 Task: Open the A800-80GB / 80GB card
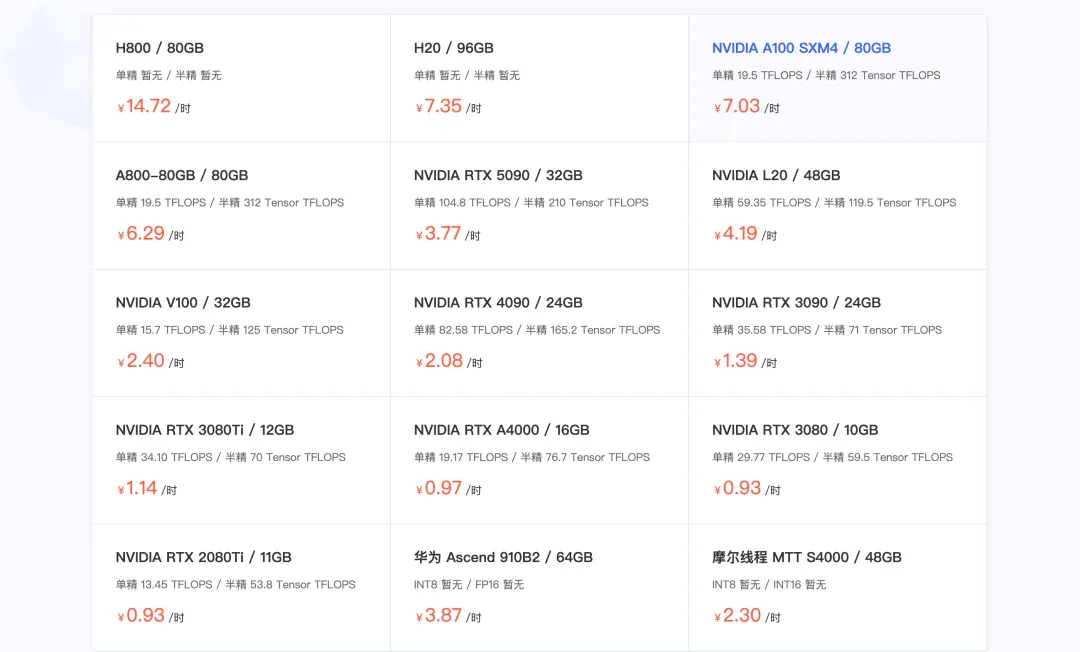(x=241, y=206)
